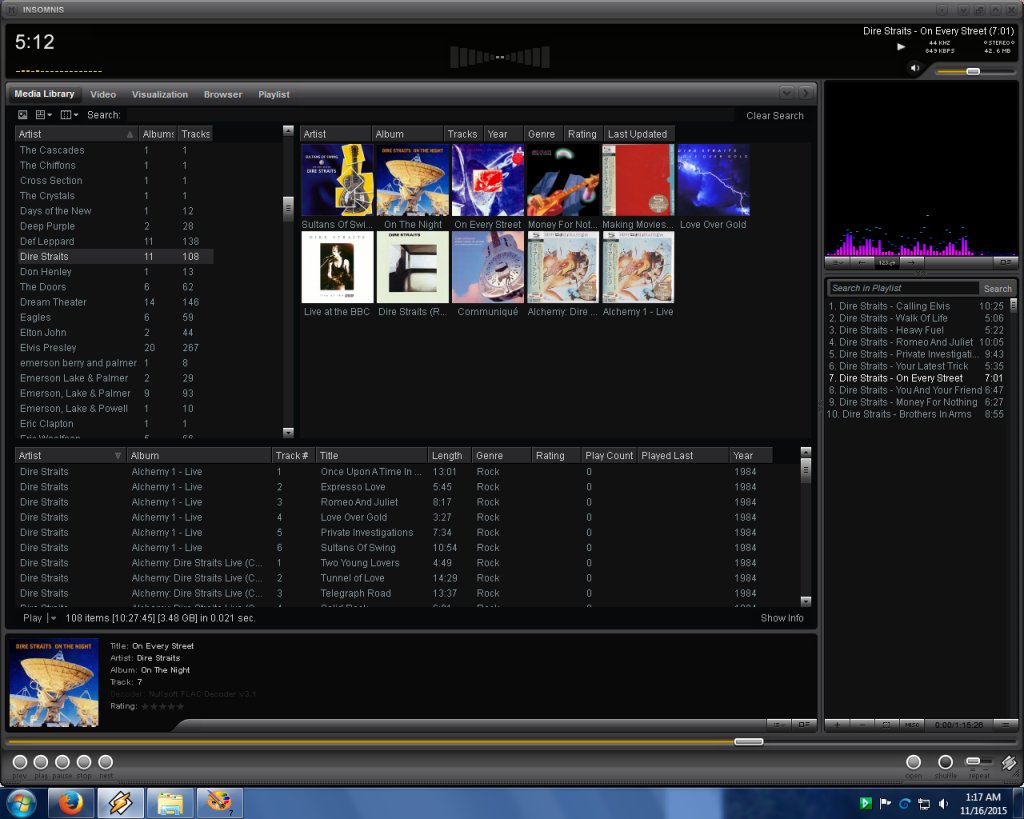Open the view mode dropdown in library toolbar
1024x819 pixels.
pyautogui.click(x=44, y=115)
